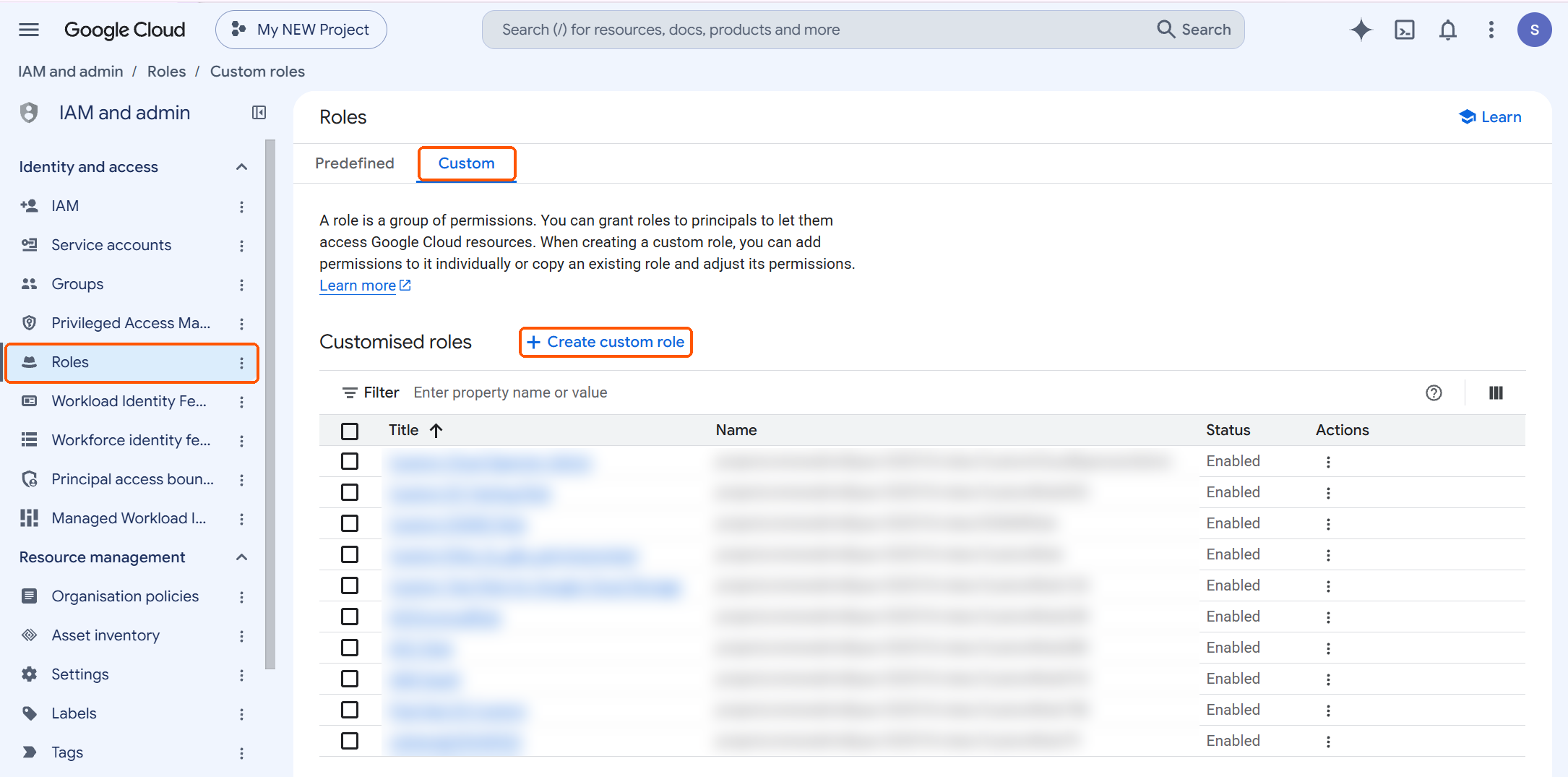Switch to the Custom tab
Image resolution: width=1568 pixels, height=777 pixels.
466,163
